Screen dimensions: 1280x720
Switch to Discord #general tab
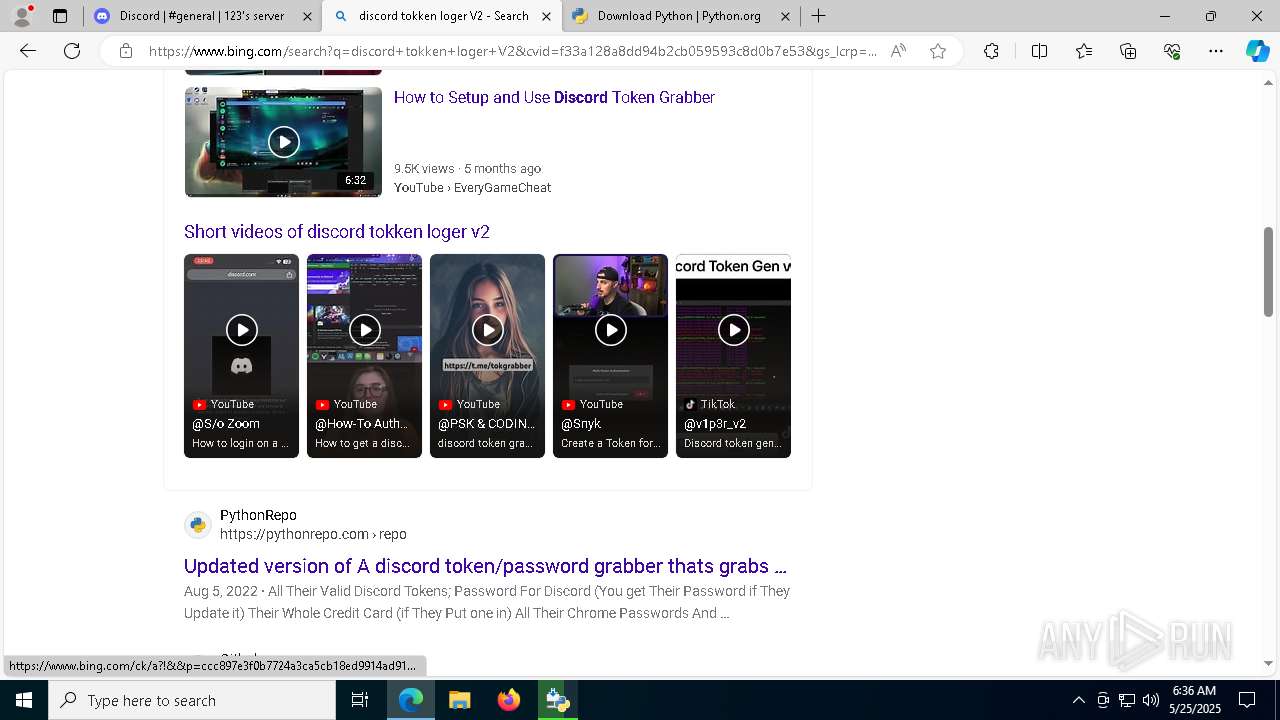click(x=203, y=16)
